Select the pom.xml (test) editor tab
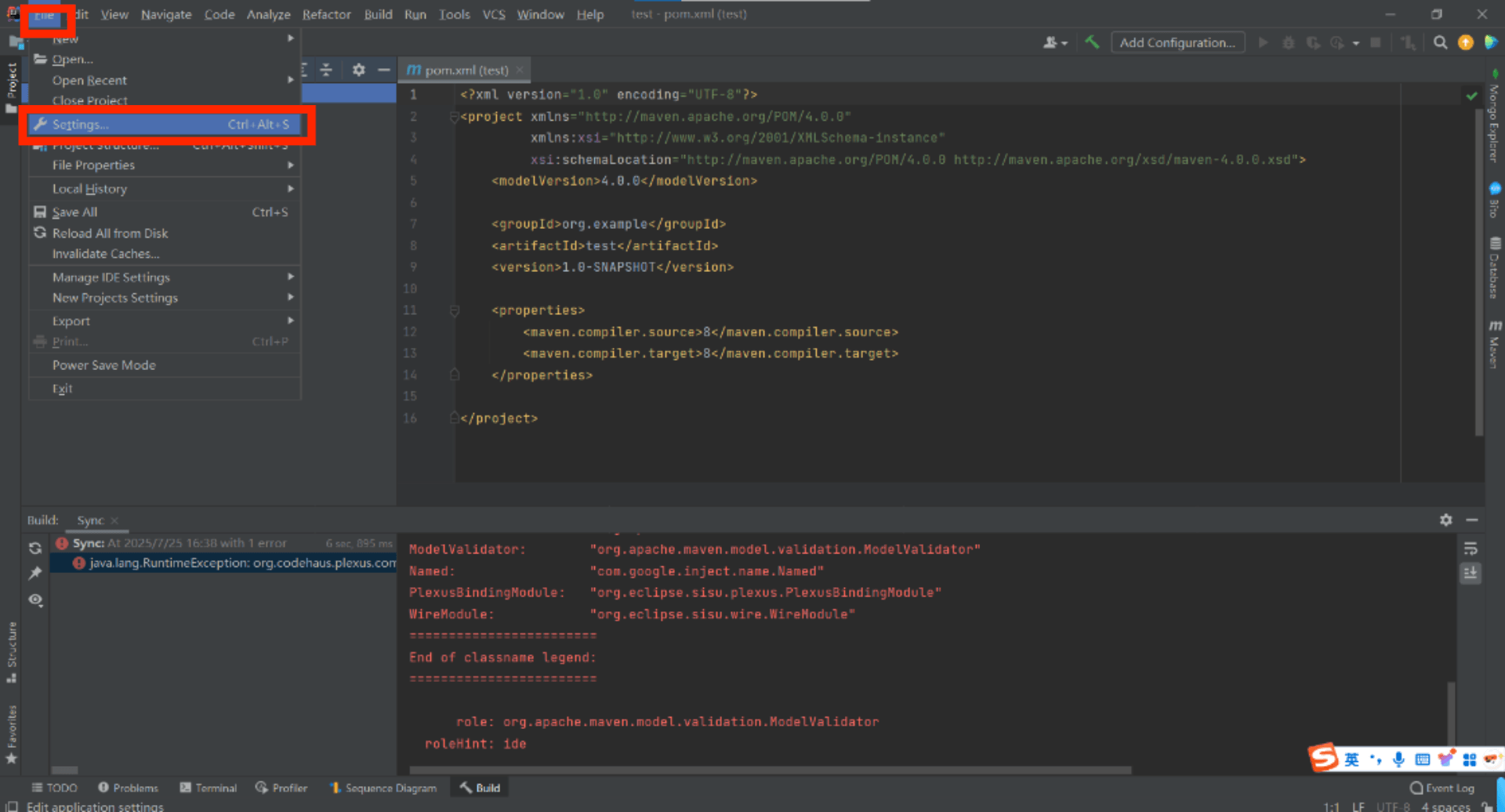 [466, 70]
